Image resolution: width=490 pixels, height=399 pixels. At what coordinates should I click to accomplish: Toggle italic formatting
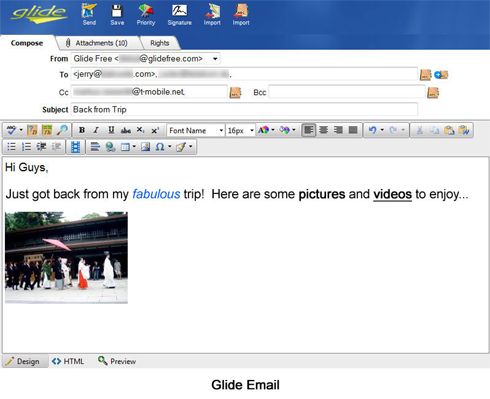pos(96,130)
